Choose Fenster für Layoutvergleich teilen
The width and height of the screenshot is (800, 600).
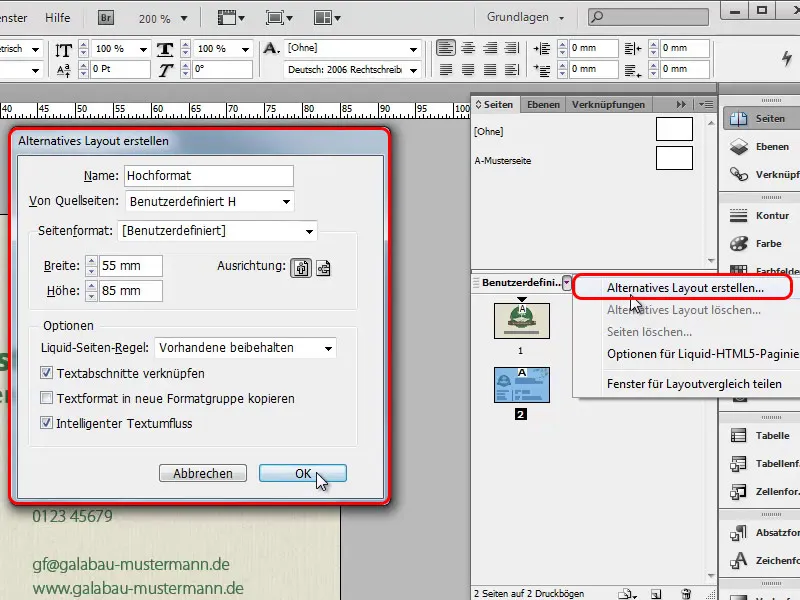pyautogui.click(x=694, y=384)
